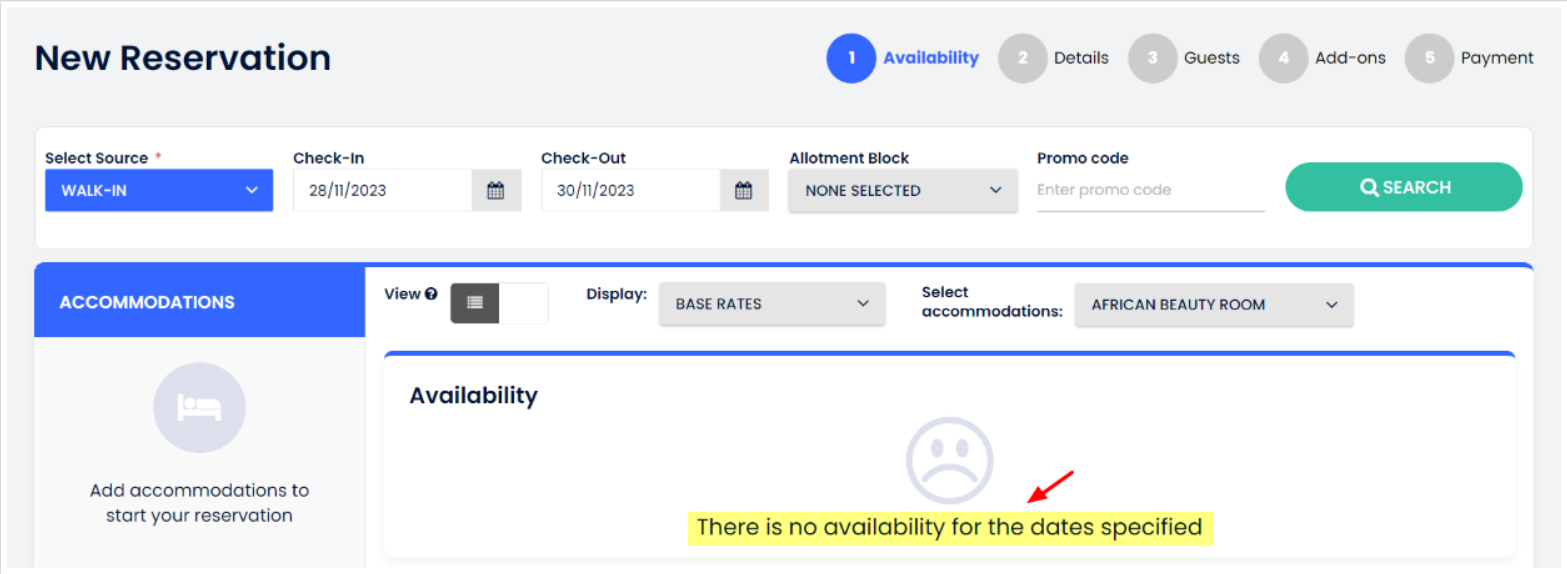Click the green SEARCH button
Image resolution: width=1567 pixels, height=574 pixels.
tap(1403, 187)
